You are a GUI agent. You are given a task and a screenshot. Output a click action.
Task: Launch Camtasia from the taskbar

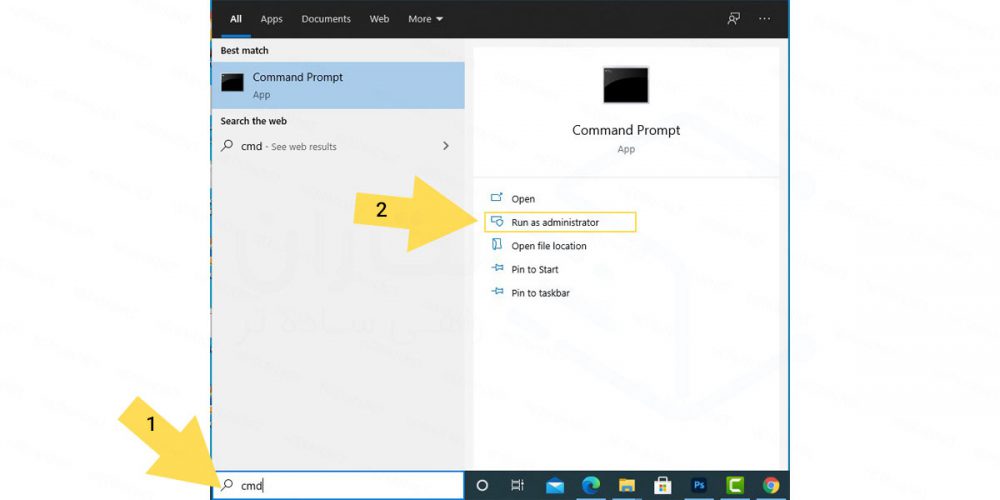735,486
